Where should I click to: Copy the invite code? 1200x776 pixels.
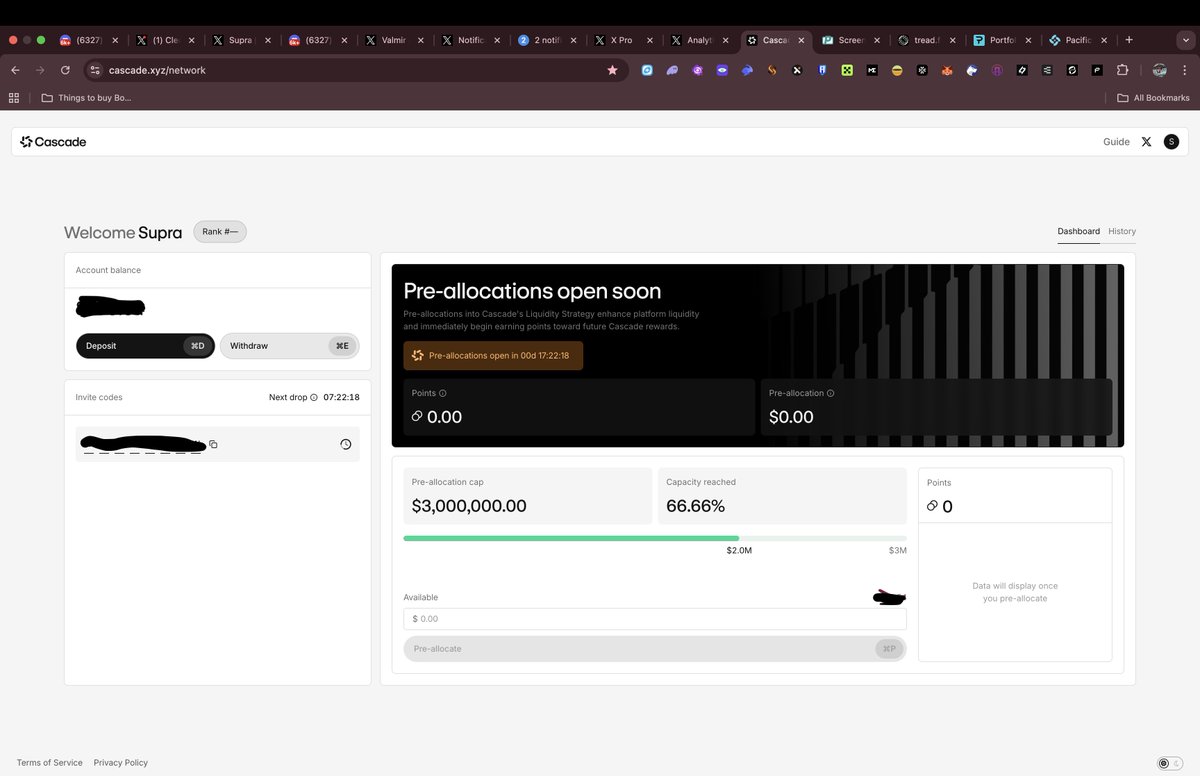[213, 444]
